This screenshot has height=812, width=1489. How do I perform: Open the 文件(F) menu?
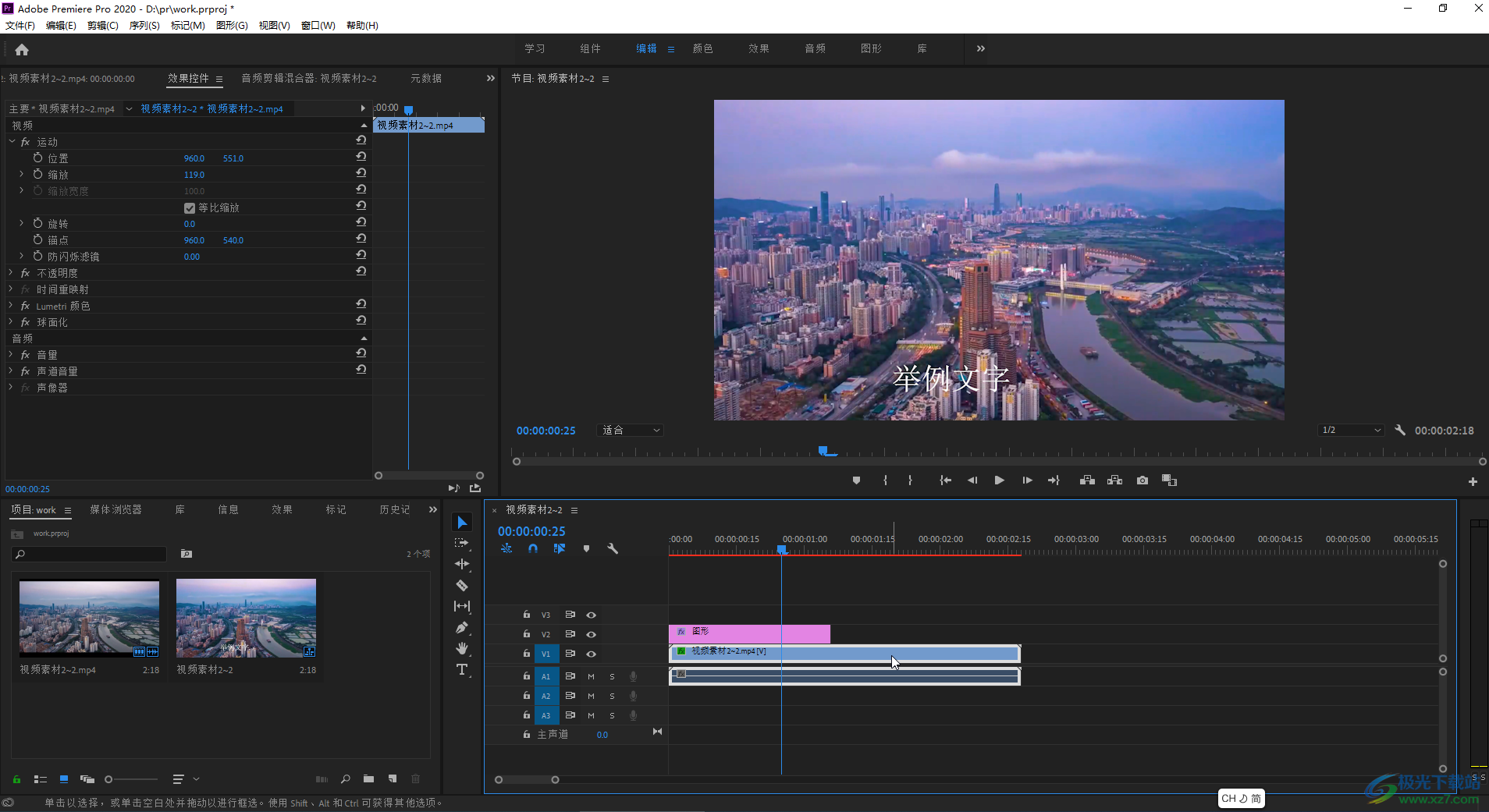[x=20, y=25]
